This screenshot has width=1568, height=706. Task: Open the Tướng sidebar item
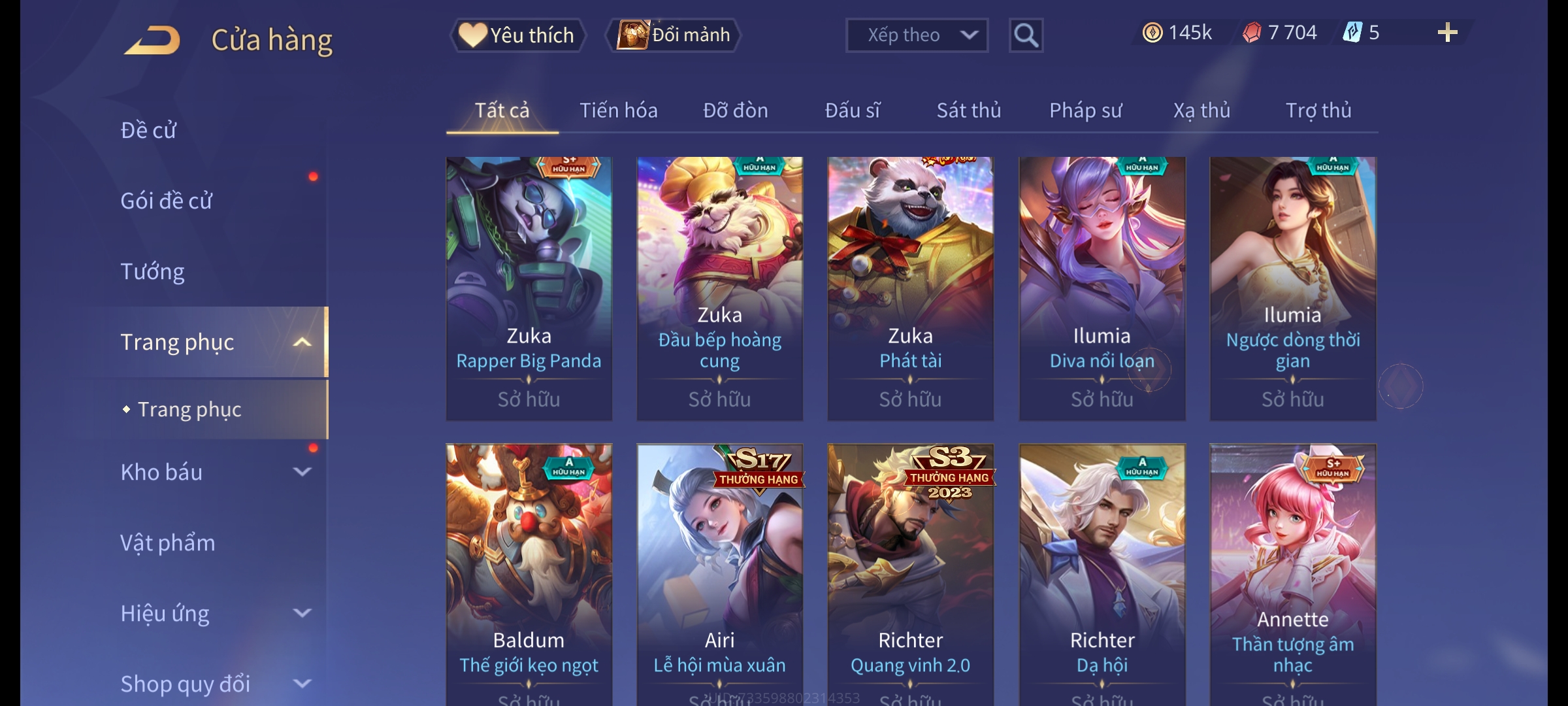tap(152, 271)
